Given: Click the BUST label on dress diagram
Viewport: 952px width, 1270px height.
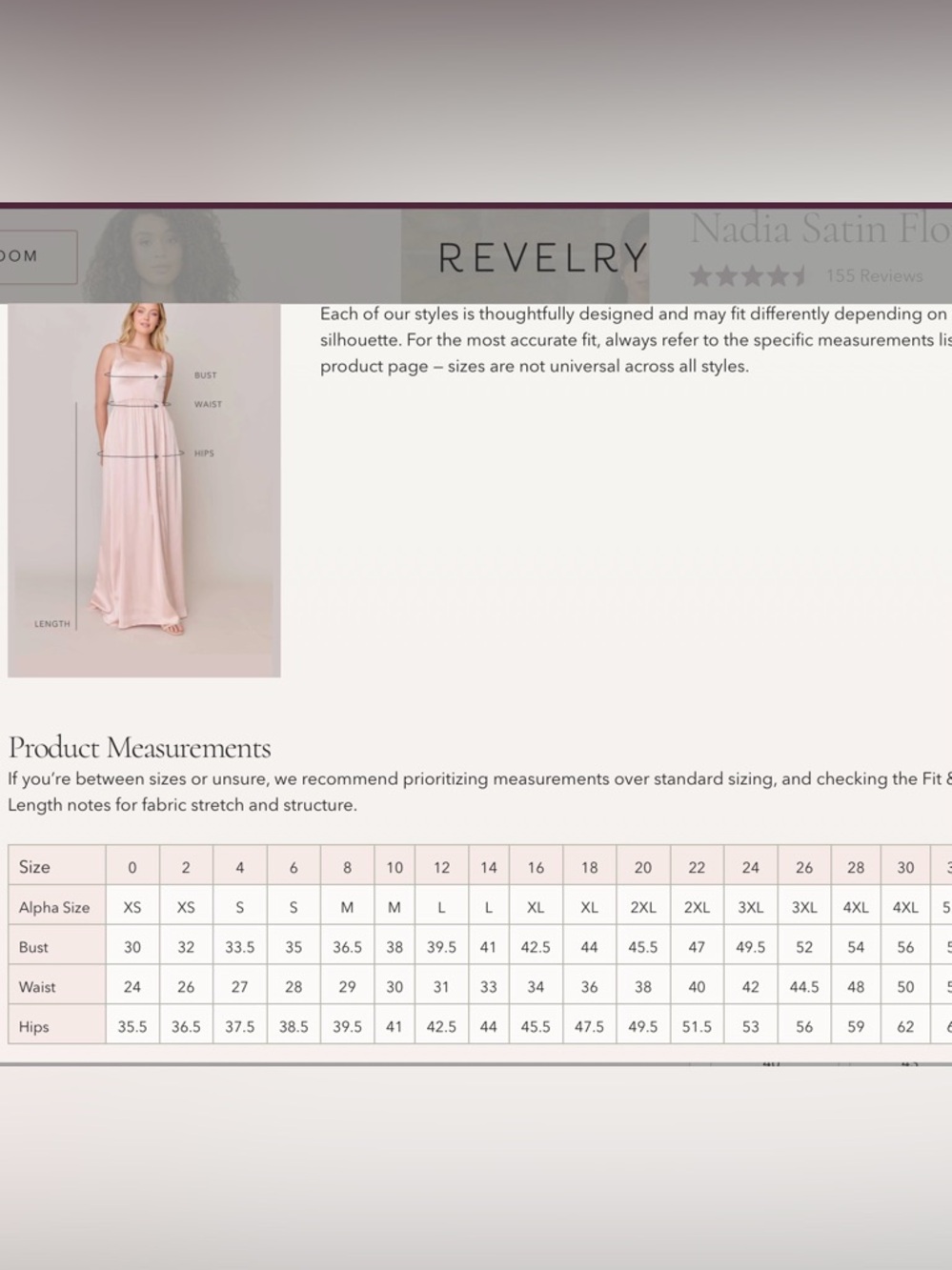Looking at the screenshot, I should 205,375.
